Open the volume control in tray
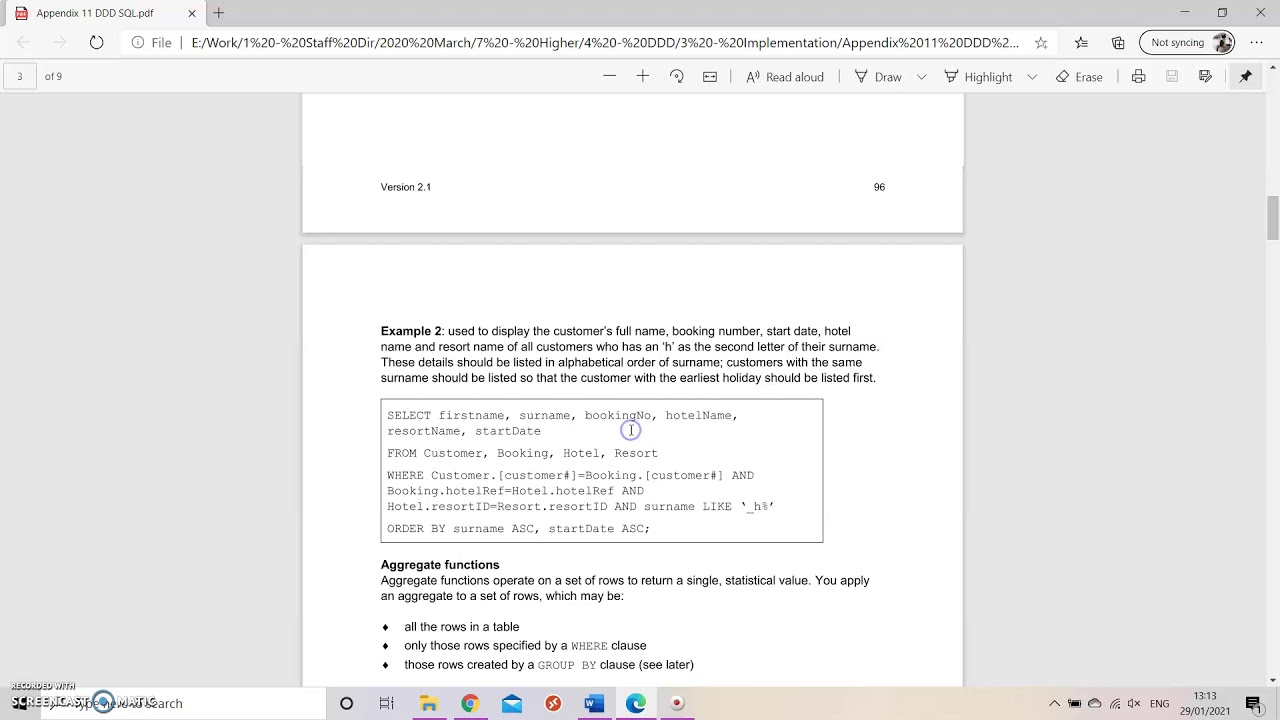1280x720 pixels. (1136, 704)
